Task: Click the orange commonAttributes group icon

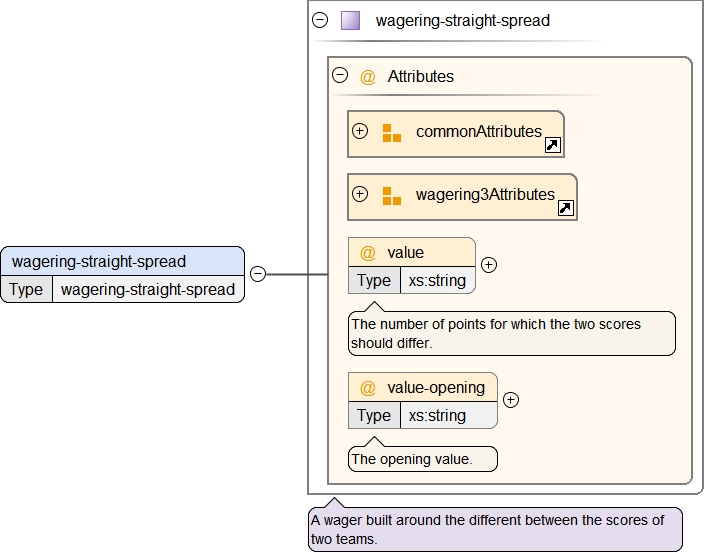Action: (391, 133)
